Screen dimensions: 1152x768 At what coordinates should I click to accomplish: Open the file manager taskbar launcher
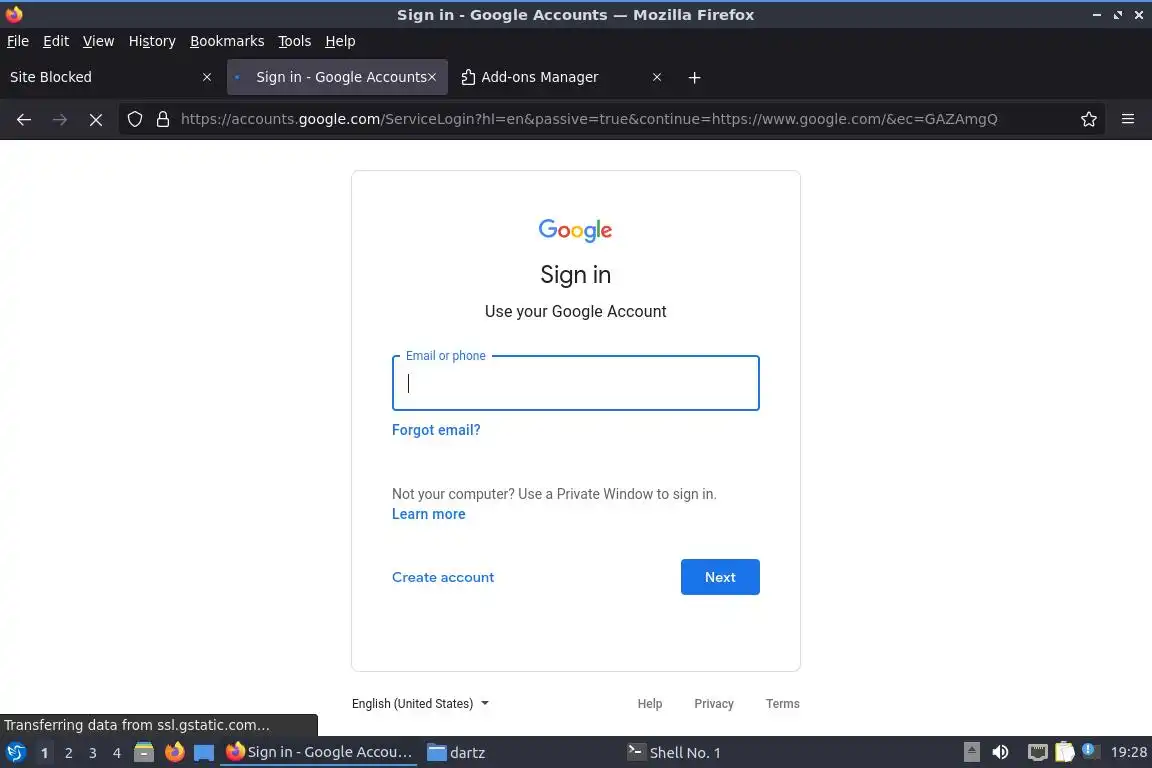click(144, 752)
